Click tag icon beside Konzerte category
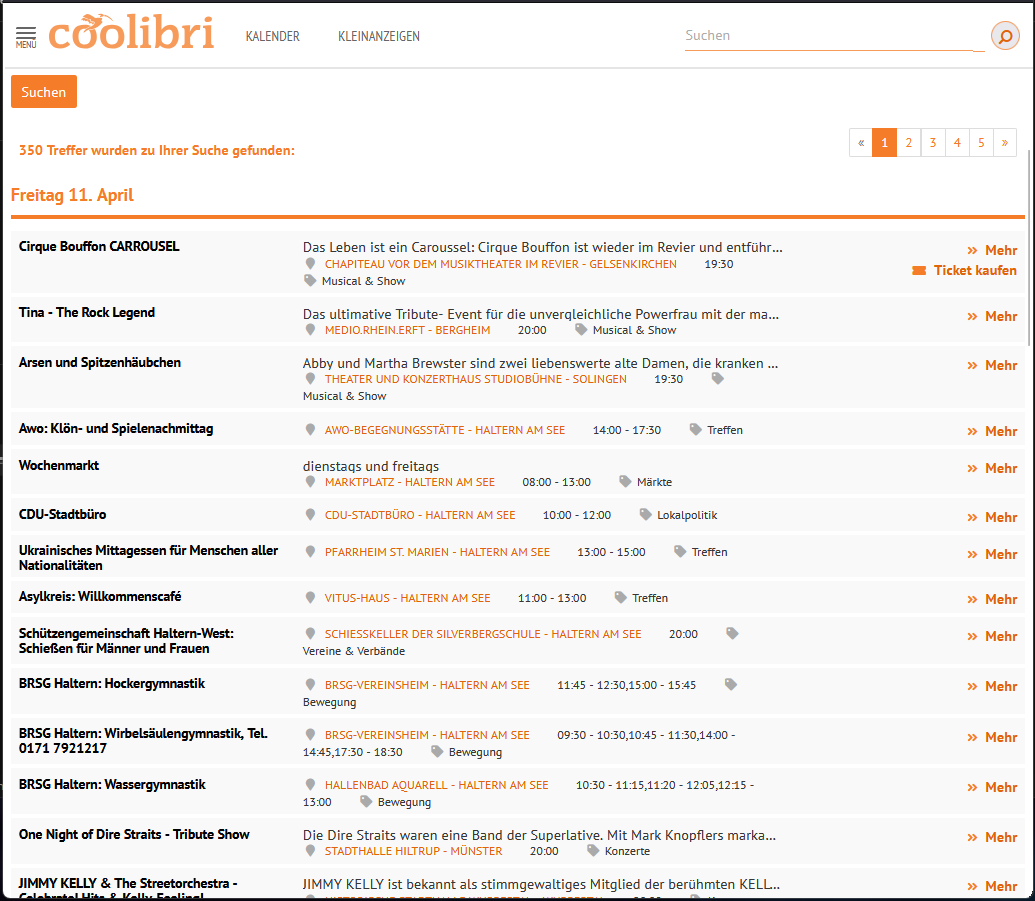The height and width of the screenshot is (901, 1035). pos(593,851)
